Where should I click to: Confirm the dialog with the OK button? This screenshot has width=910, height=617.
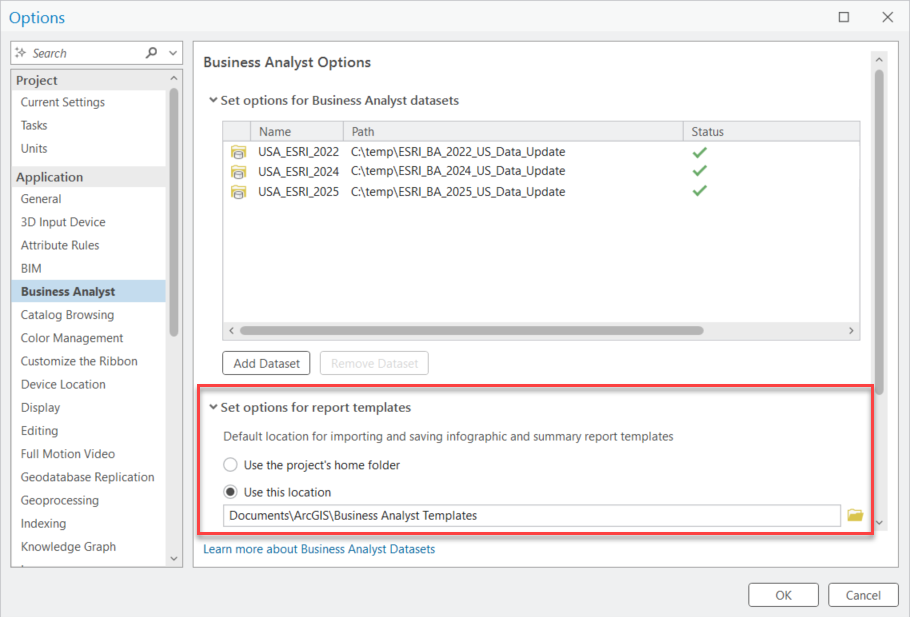tap(783, 595)
